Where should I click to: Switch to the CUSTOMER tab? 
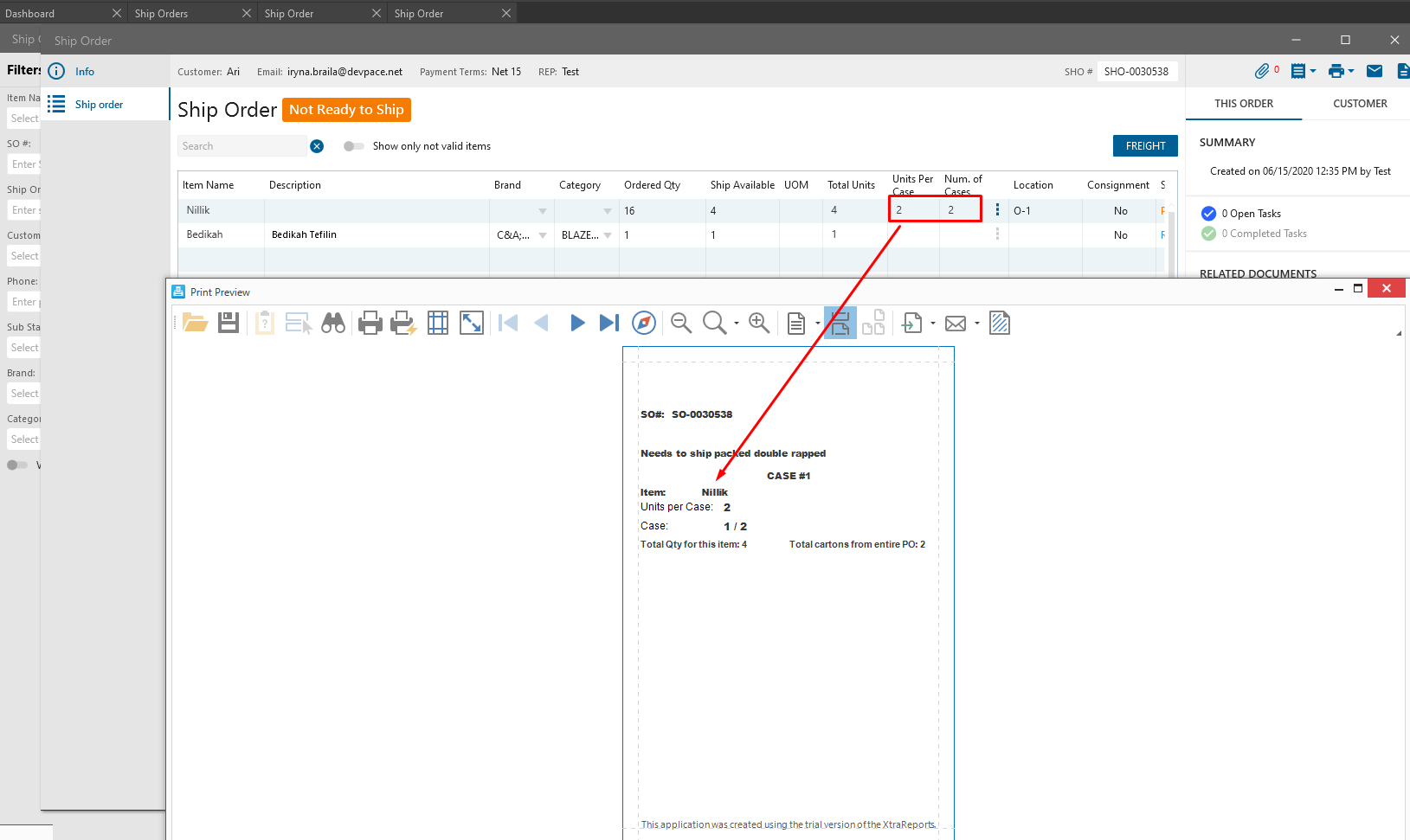click(x=1360, y=104)
